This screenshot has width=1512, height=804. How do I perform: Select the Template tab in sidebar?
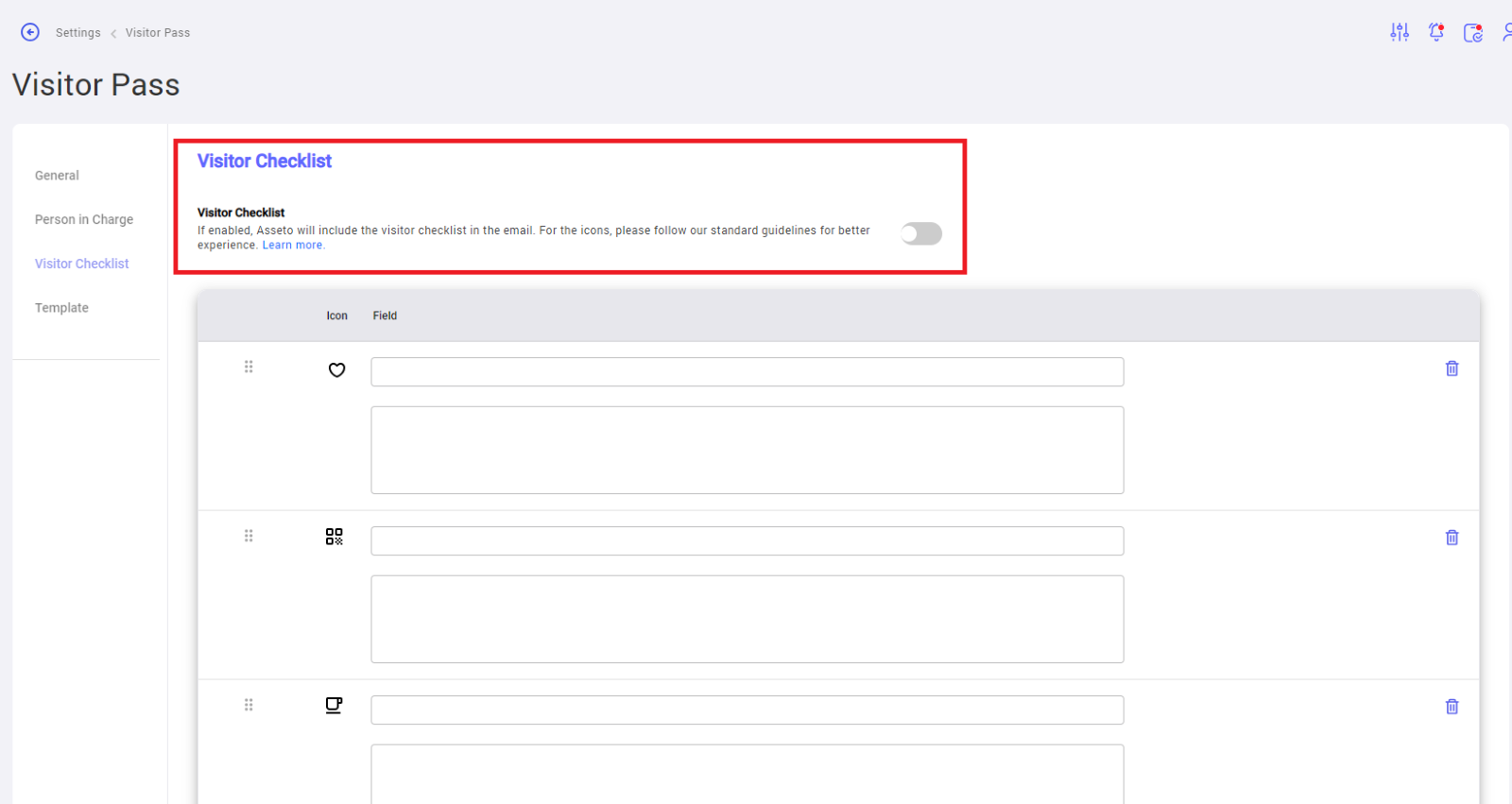(61, 308)
